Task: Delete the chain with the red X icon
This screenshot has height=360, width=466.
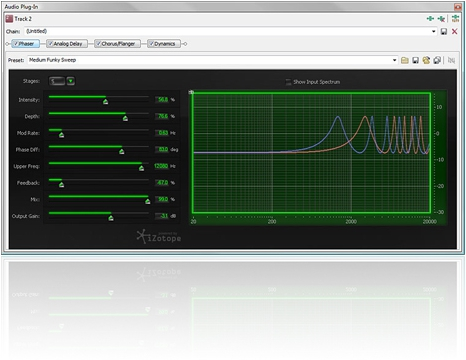Action: 454,31
